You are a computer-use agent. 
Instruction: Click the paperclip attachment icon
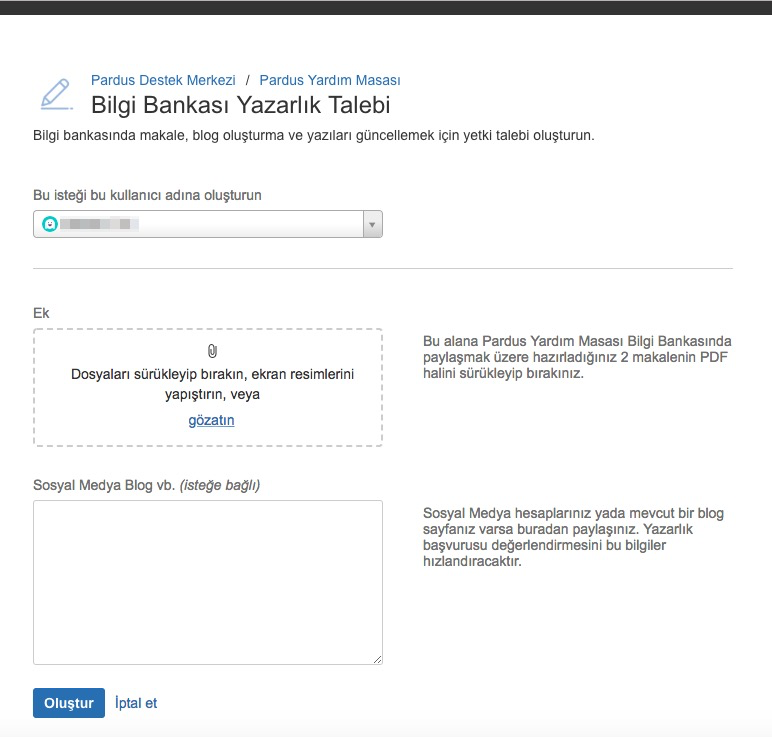click(212, 351)
